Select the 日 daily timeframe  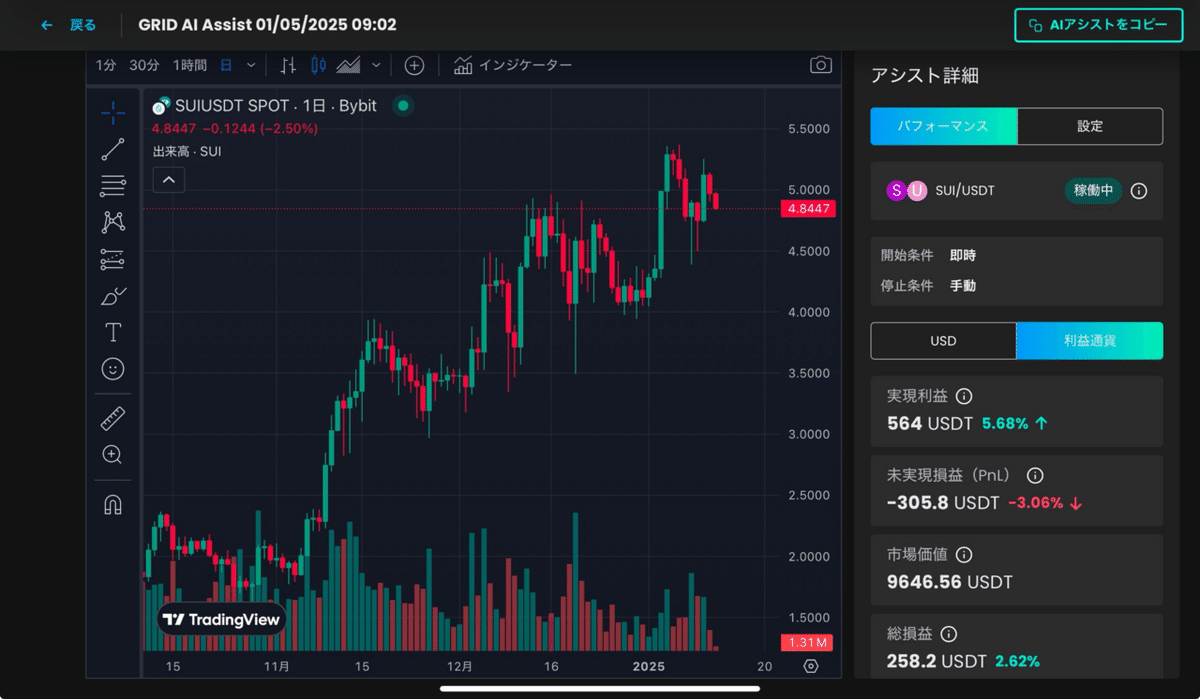point(226,65)
